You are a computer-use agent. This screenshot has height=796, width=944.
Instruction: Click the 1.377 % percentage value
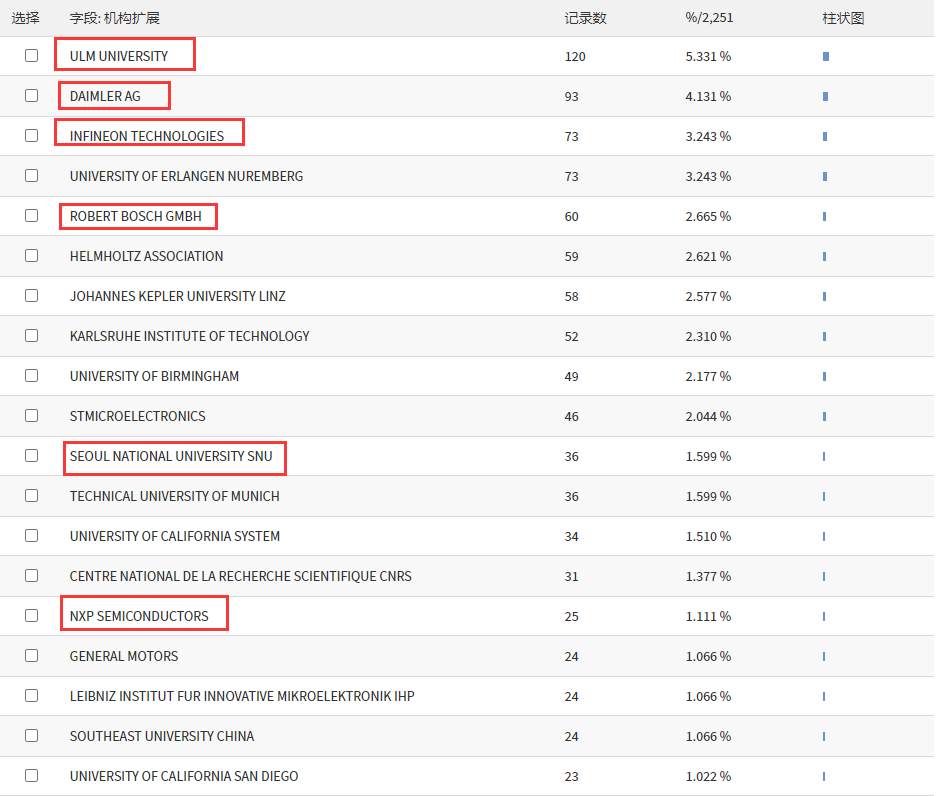[x=708, y=577]
